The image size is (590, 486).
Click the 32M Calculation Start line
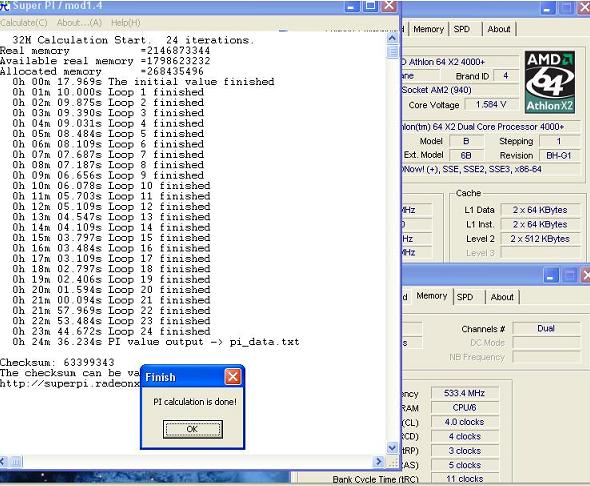coord(133,40)
